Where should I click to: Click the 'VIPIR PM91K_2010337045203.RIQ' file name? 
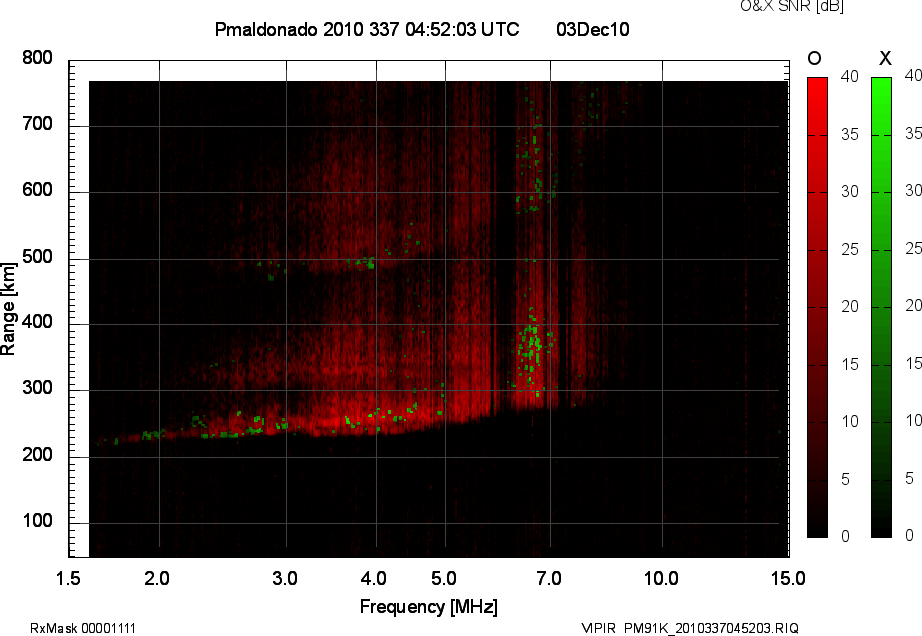point(690,628)
